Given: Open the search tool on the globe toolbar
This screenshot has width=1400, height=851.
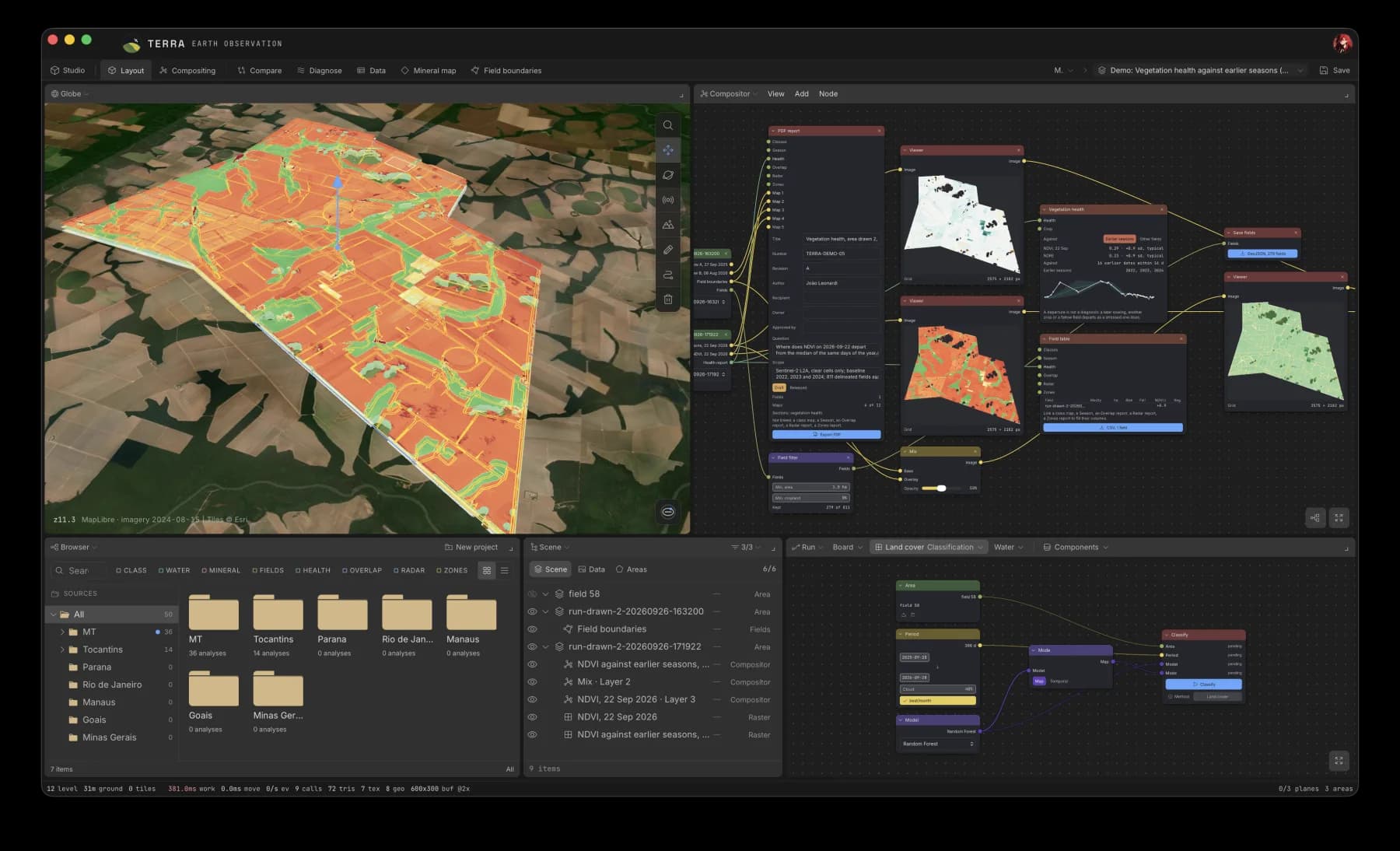Looking at the screenshot, I should [667, 125].
